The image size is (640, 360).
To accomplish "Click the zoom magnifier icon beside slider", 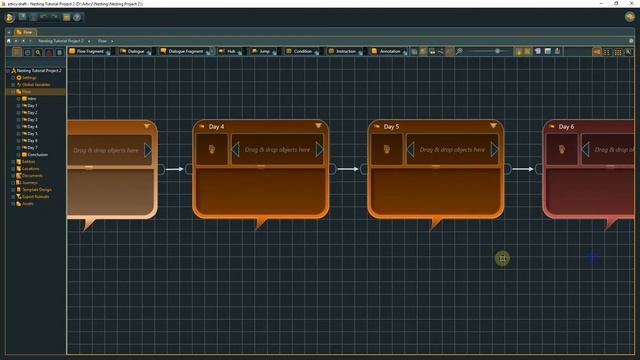I will 459,51.
